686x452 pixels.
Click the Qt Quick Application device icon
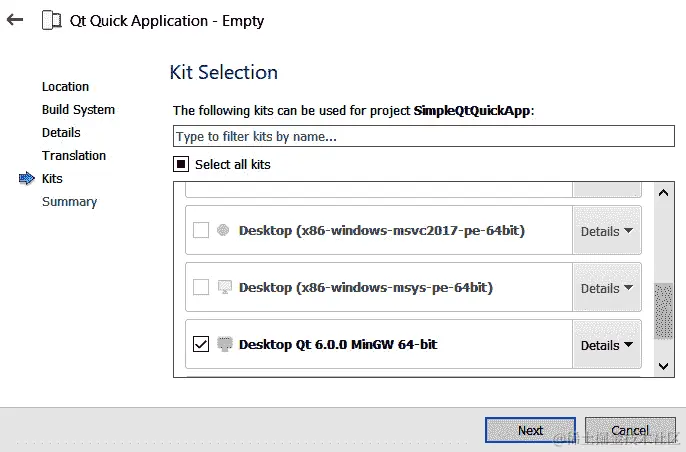click(x=51, y=21)
